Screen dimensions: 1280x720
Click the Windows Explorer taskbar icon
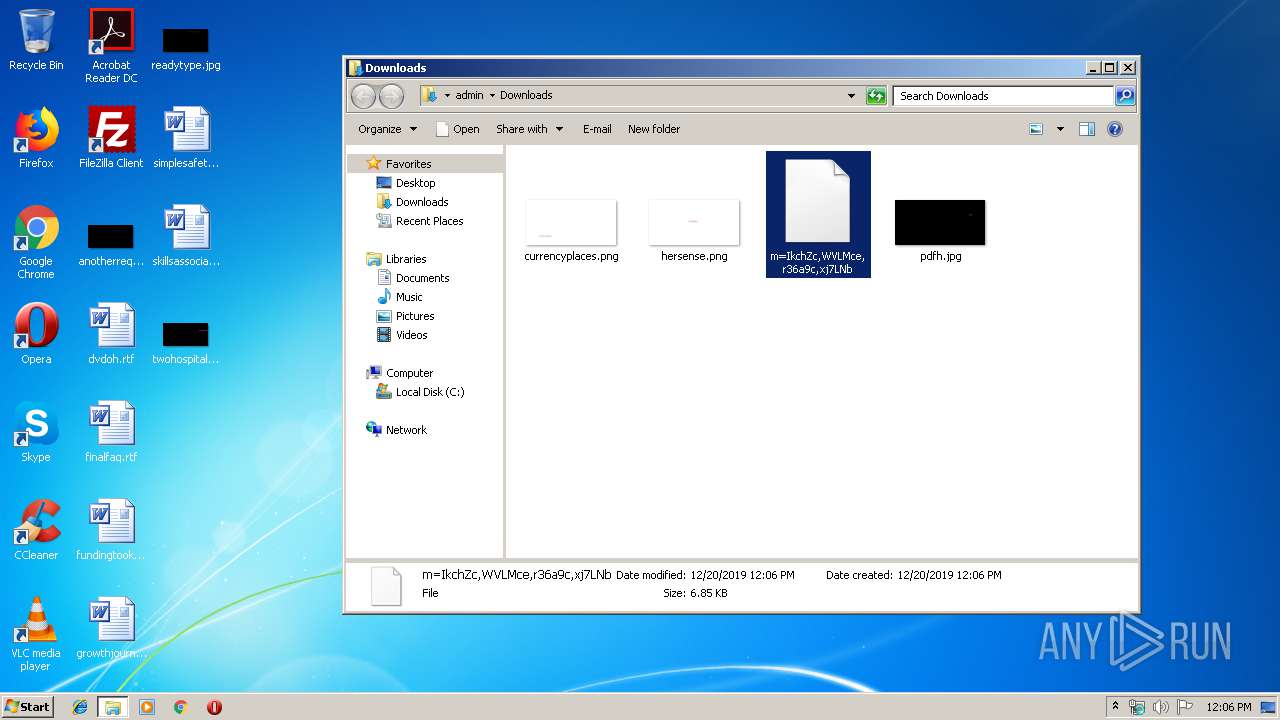pos(113,707)
